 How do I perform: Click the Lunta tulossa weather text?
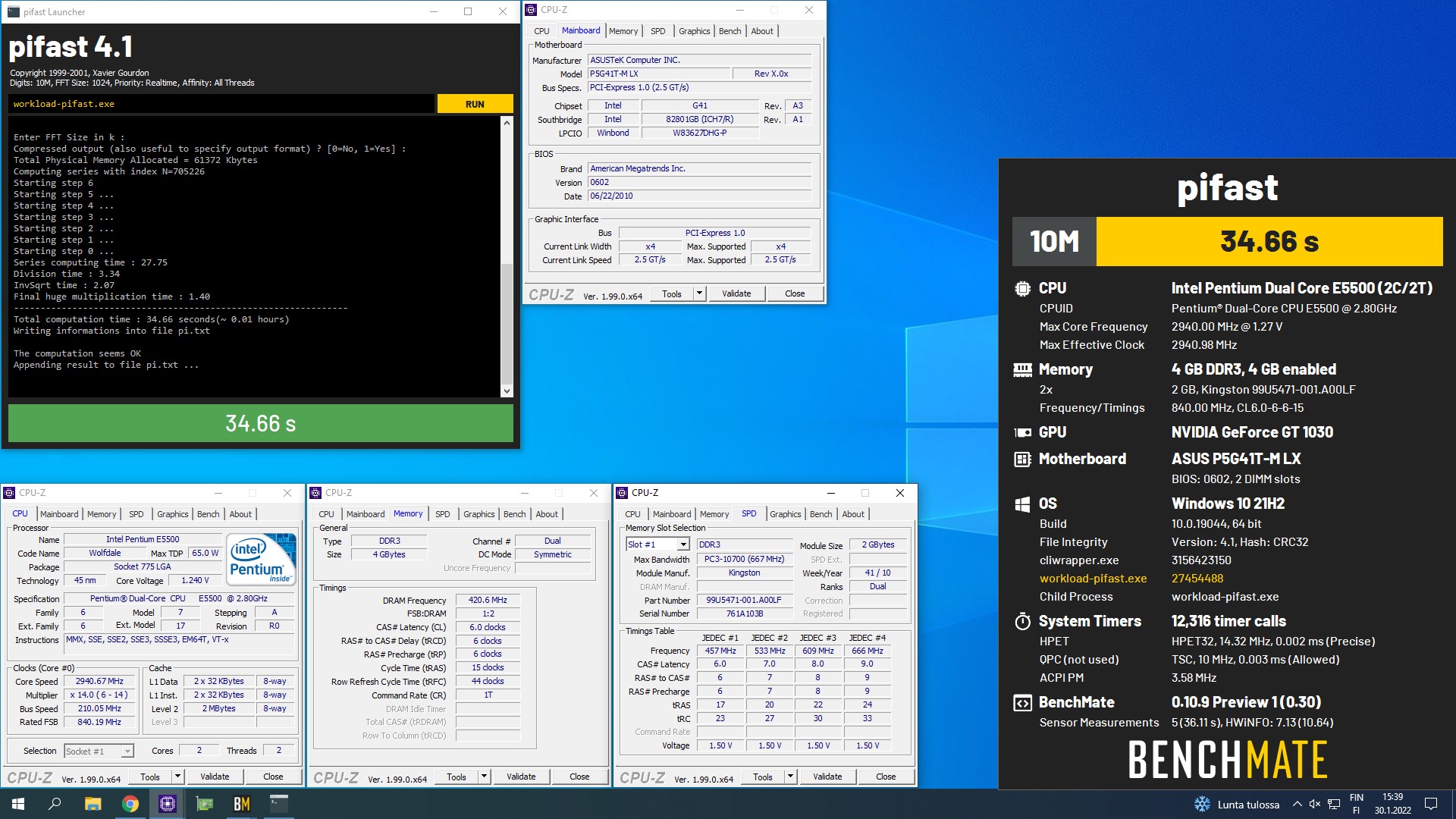tap(1248, 805)
